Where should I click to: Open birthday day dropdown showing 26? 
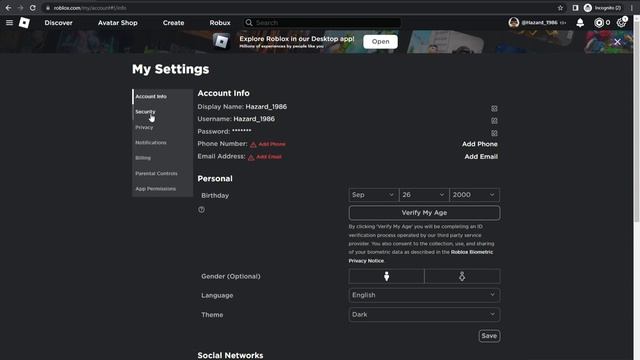tap(424, 195)
